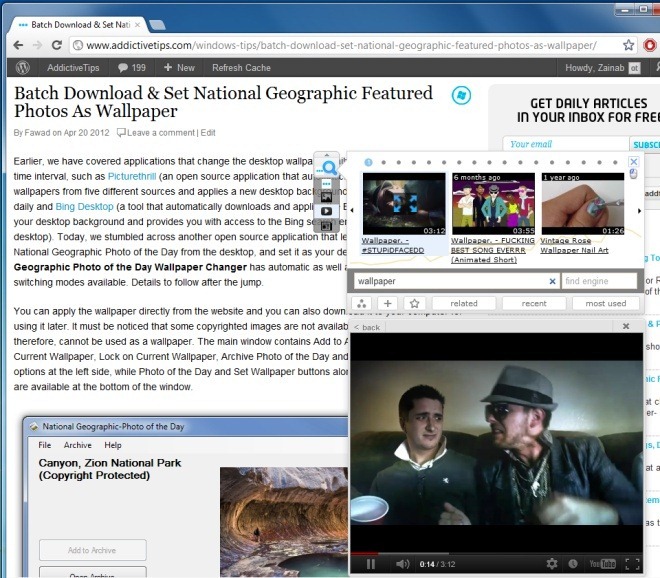Viewport: 660px width, 578px height.
Task: Click the find engine field
Action: (x=599, y=281)
